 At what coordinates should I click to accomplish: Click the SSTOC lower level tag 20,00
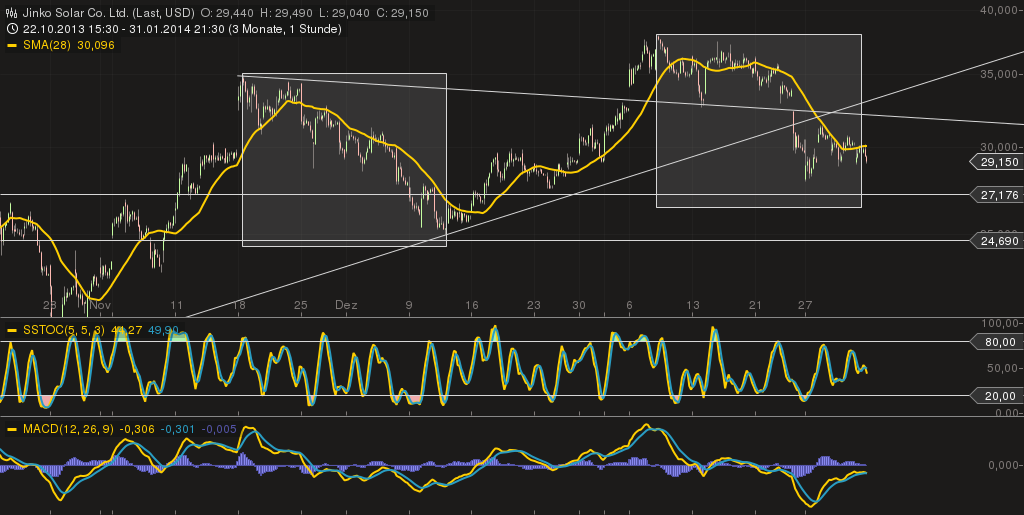[x=997, y=396]
